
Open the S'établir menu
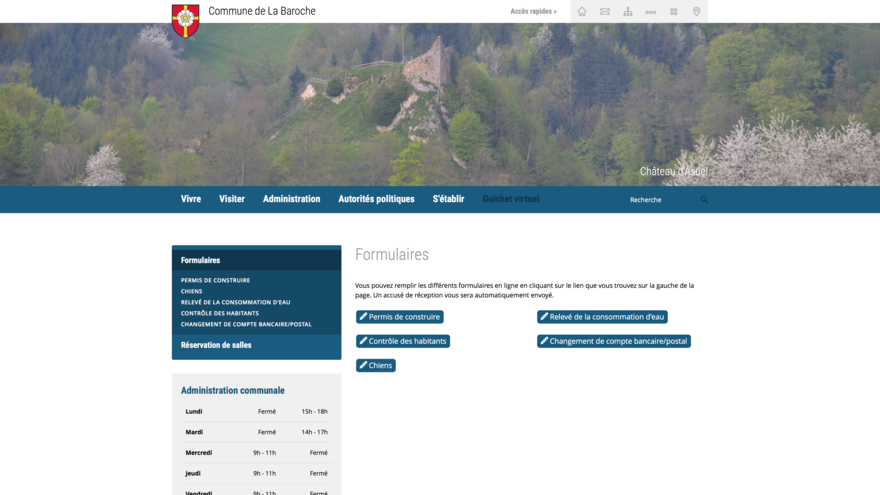[448, 199]
